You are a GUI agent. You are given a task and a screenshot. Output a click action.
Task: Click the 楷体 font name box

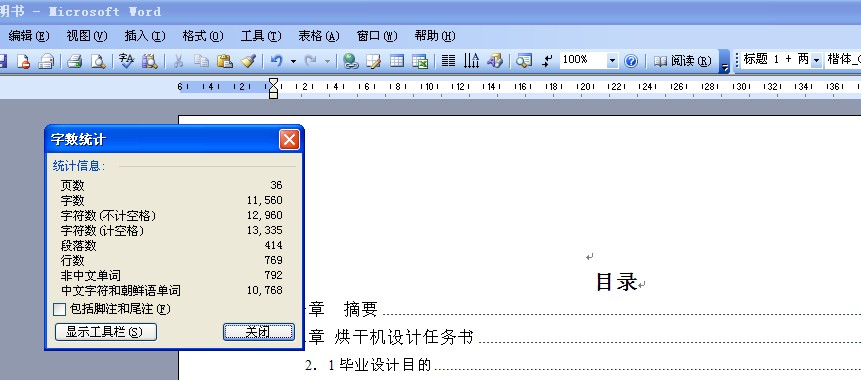point(843,60)
